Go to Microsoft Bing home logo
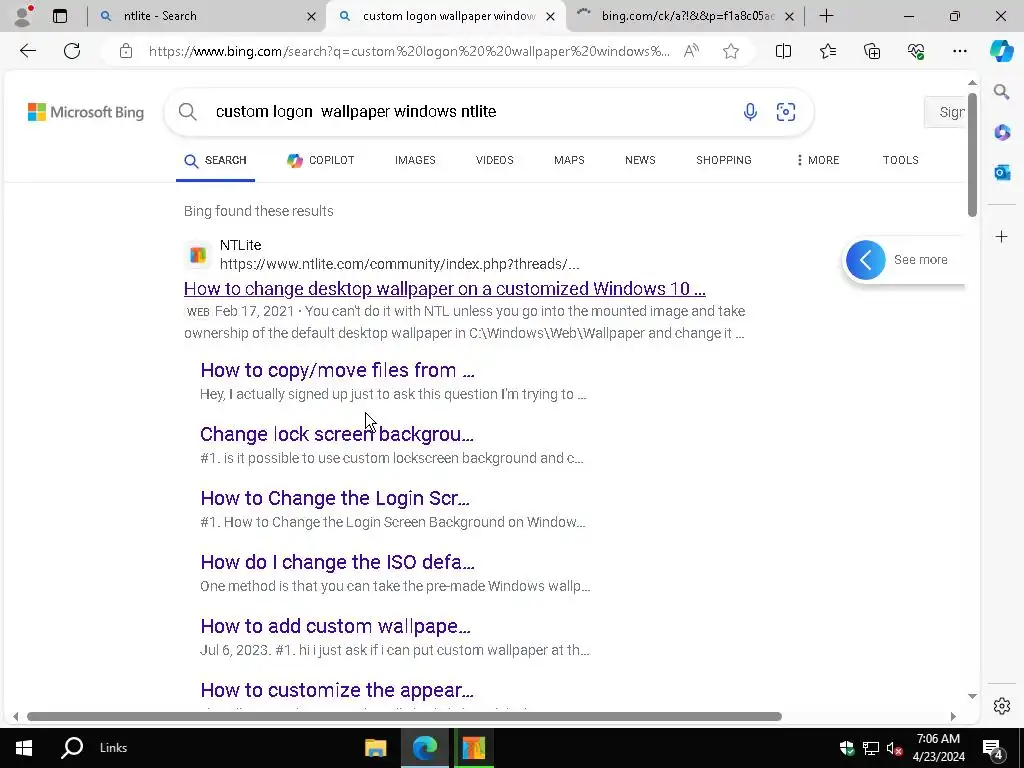 [x=86, y=112]
